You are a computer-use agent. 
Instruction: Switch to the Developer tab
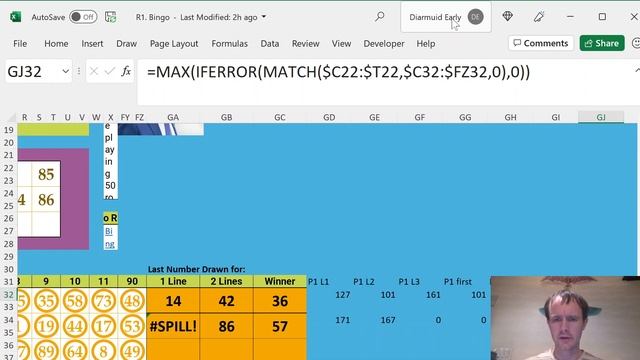[384, 43]
